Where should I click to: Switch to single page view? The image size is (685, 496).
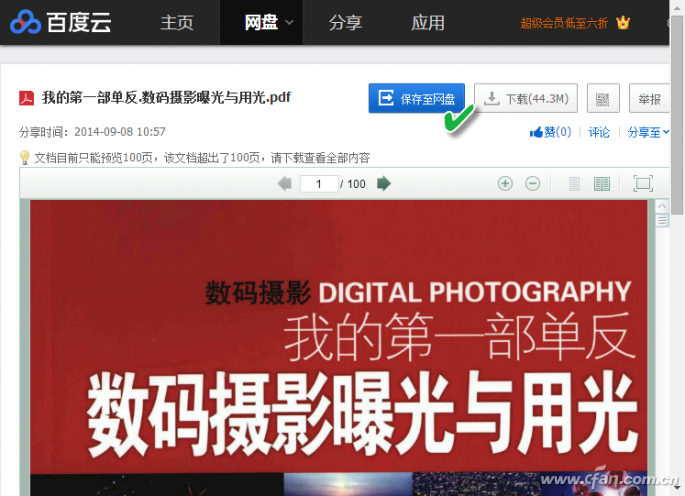[x=574, y=184]
